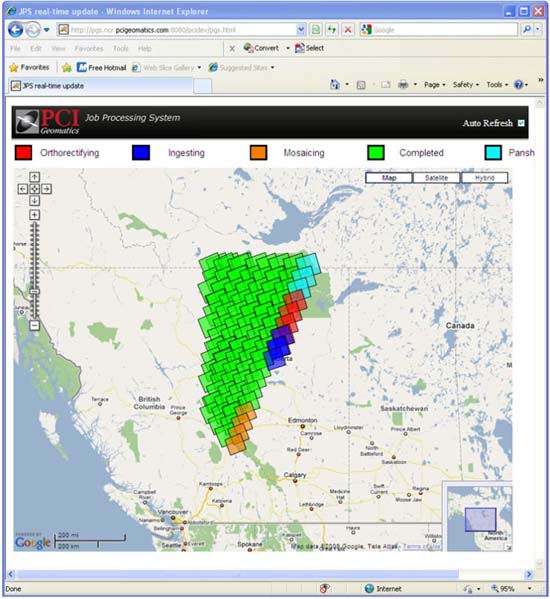Open the address bar history dropdown
This screenshot has height=599, width=550.
click(x=301, y=29)
